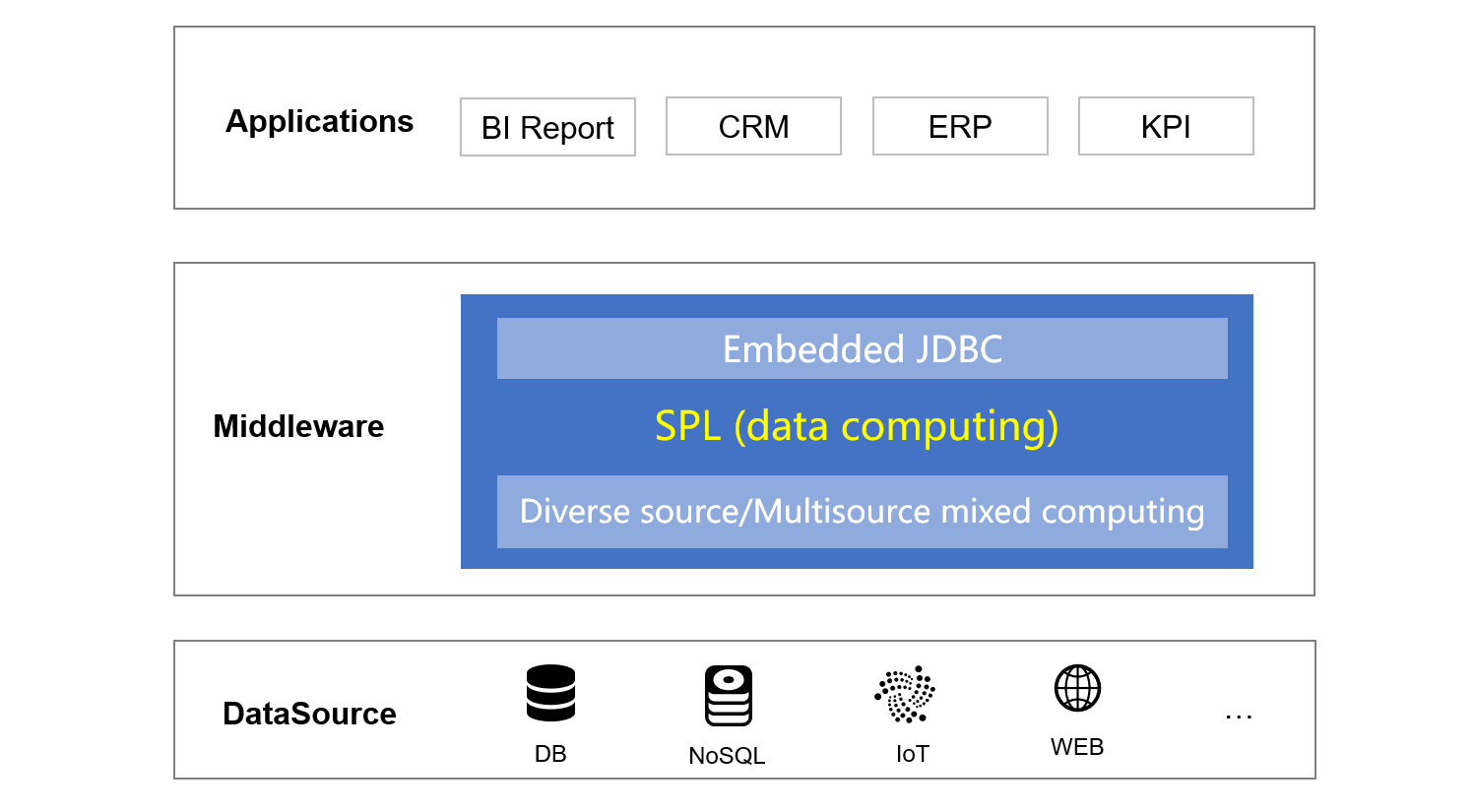Viewport: 1475px width, 812px height.
Task: Click the NoSQL text label
Action: [727, 756]
